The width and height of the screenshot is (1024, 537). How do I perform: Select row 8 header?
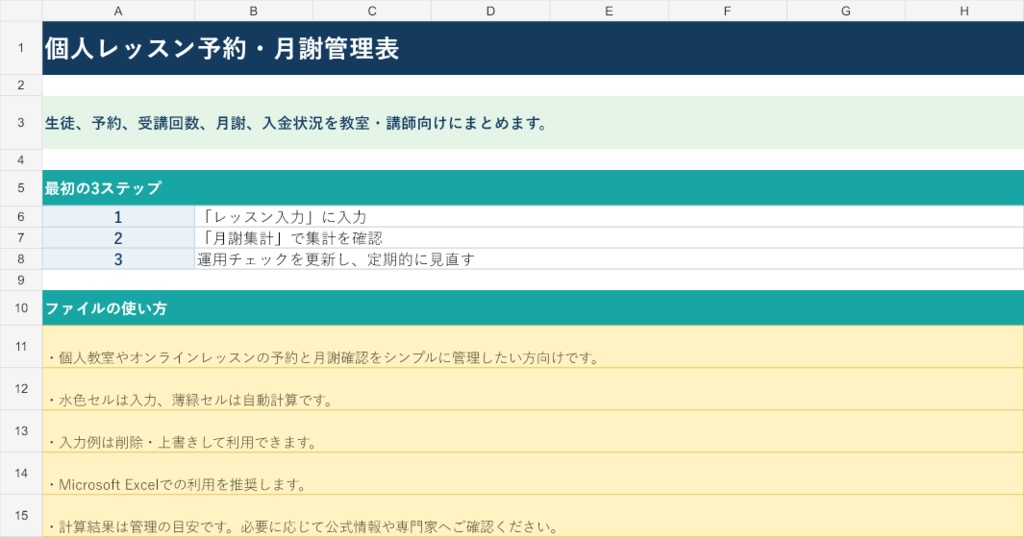[21, 259]
